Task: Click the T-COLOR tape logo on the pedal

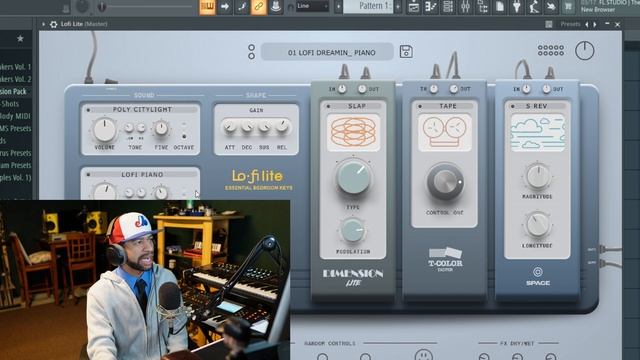Action: (x=445, y=259)
